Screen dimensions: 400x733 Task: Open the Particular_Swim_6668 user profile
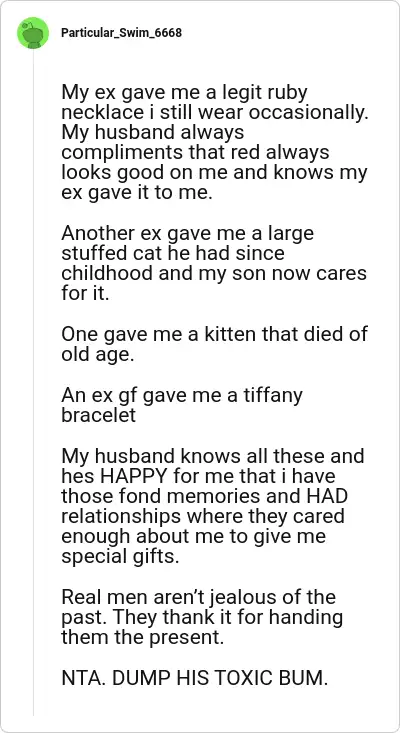[121, 33]
